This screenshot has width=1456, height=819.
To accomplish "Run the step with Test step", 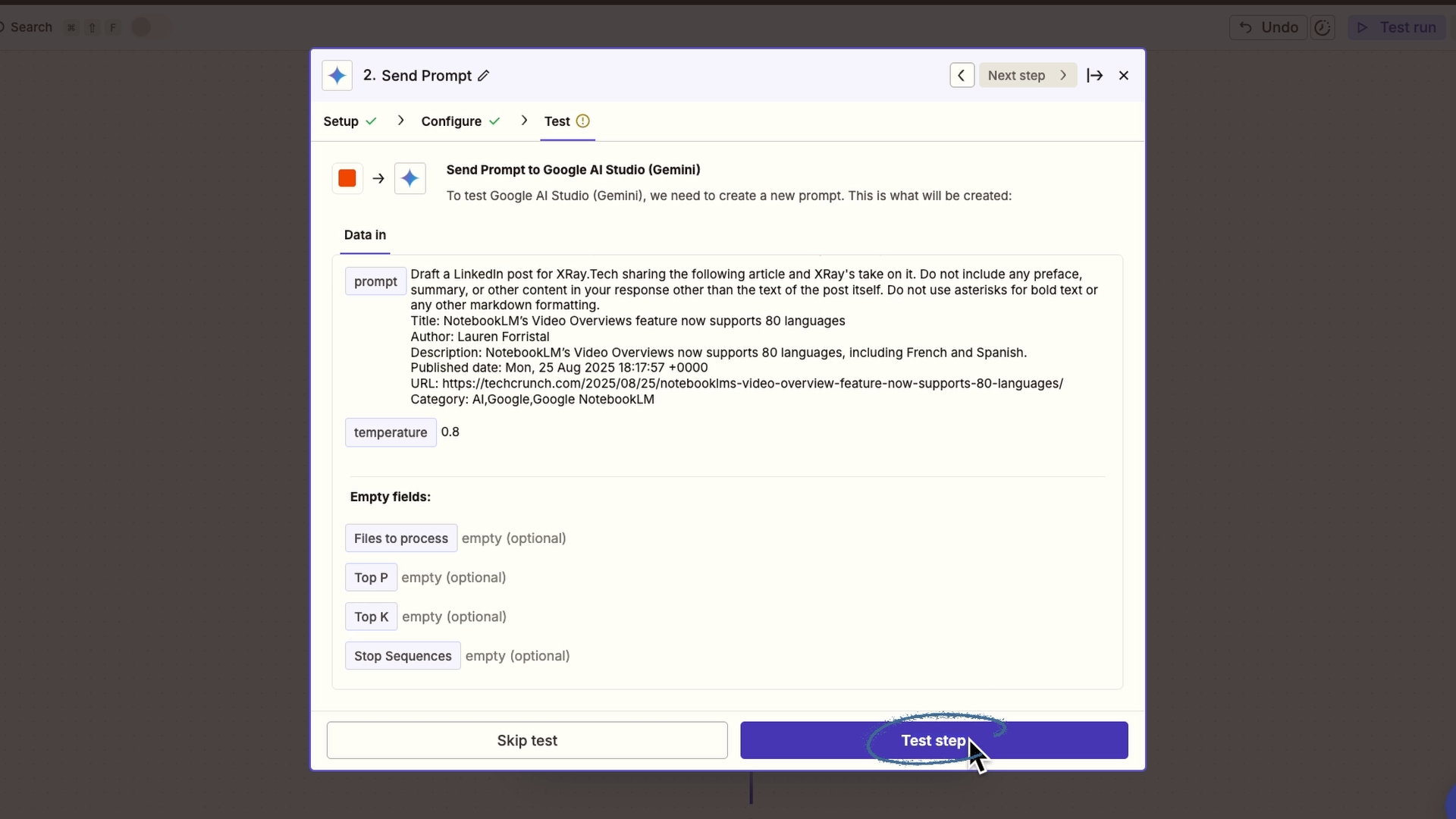I will point(932,740).
